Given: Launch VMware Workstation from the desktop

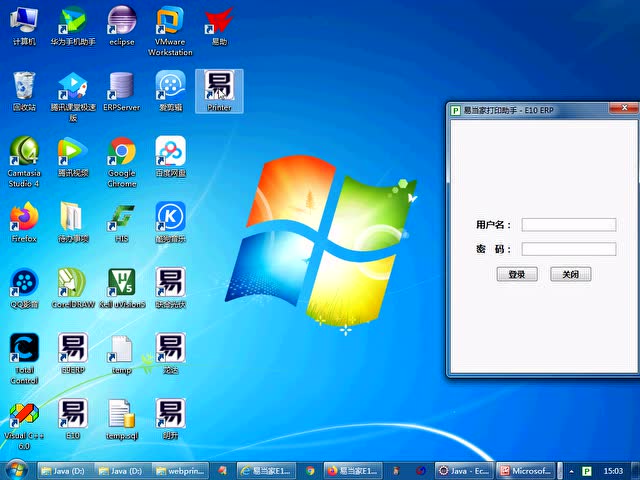Looking at the screenshot, I should [x=170, y=31].
